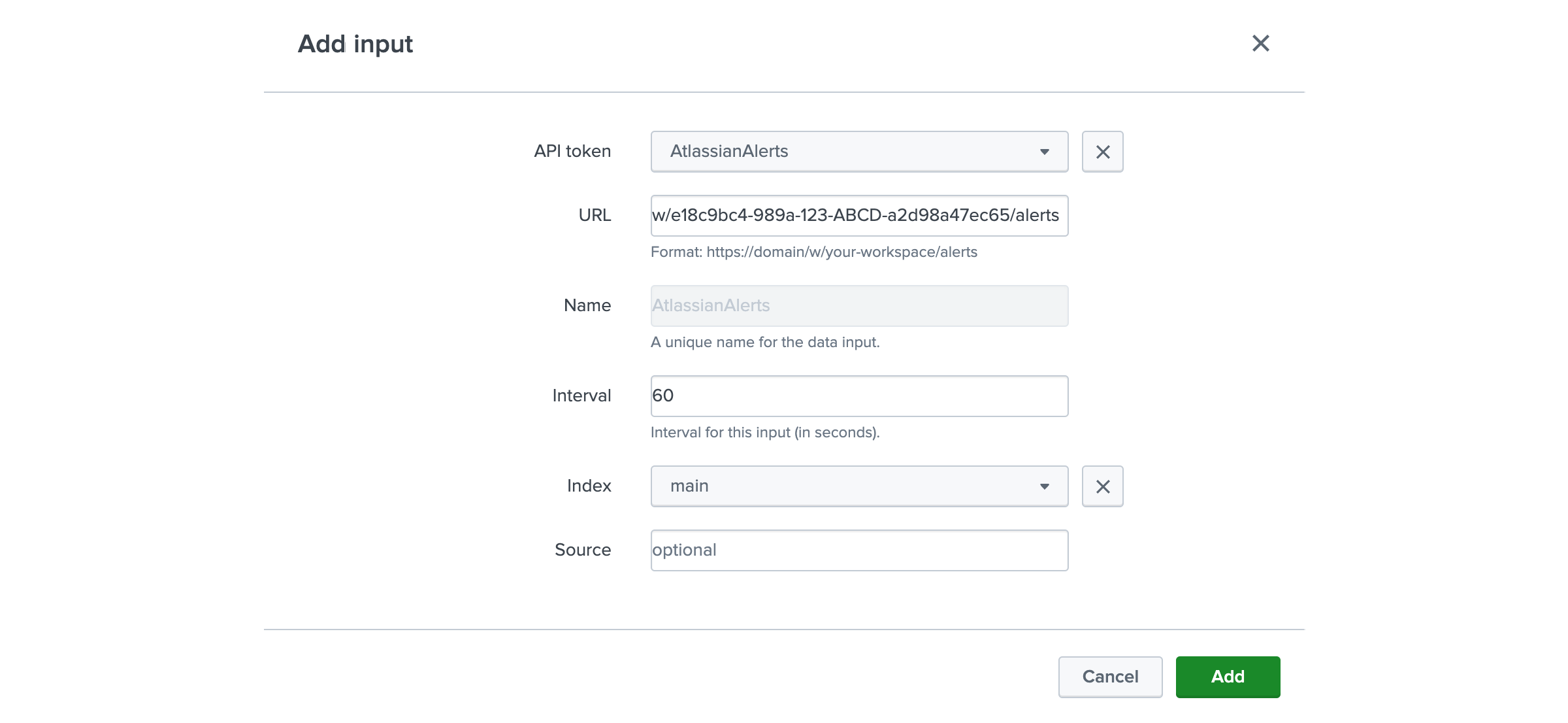Click the Name input field
This screenshot has height=723, width=1568.
click(x=858, y=305)
